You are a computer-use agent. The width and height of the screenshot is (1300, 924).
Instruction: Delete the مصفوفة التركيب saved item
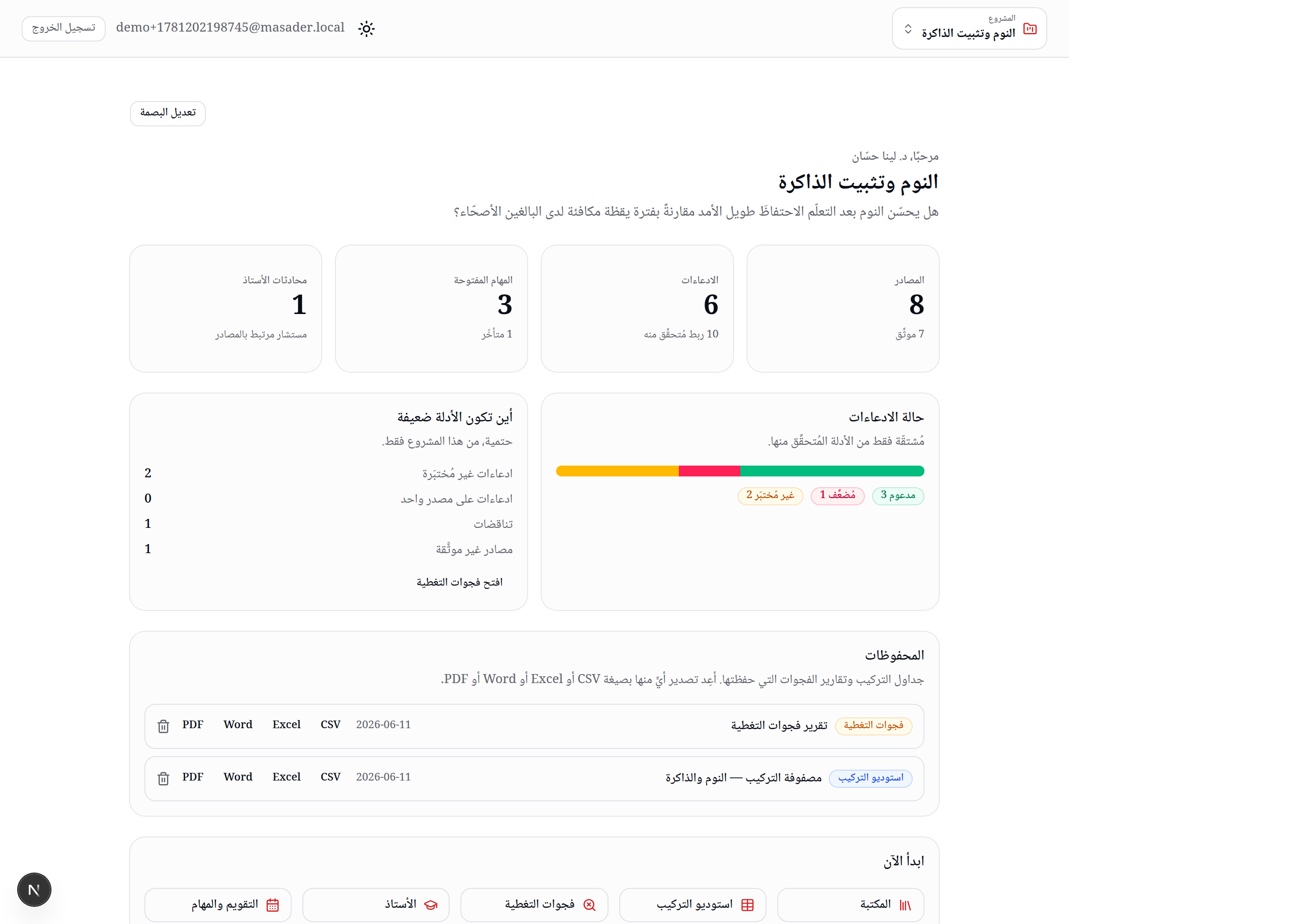pyautogui.click(x=163, y=778)
